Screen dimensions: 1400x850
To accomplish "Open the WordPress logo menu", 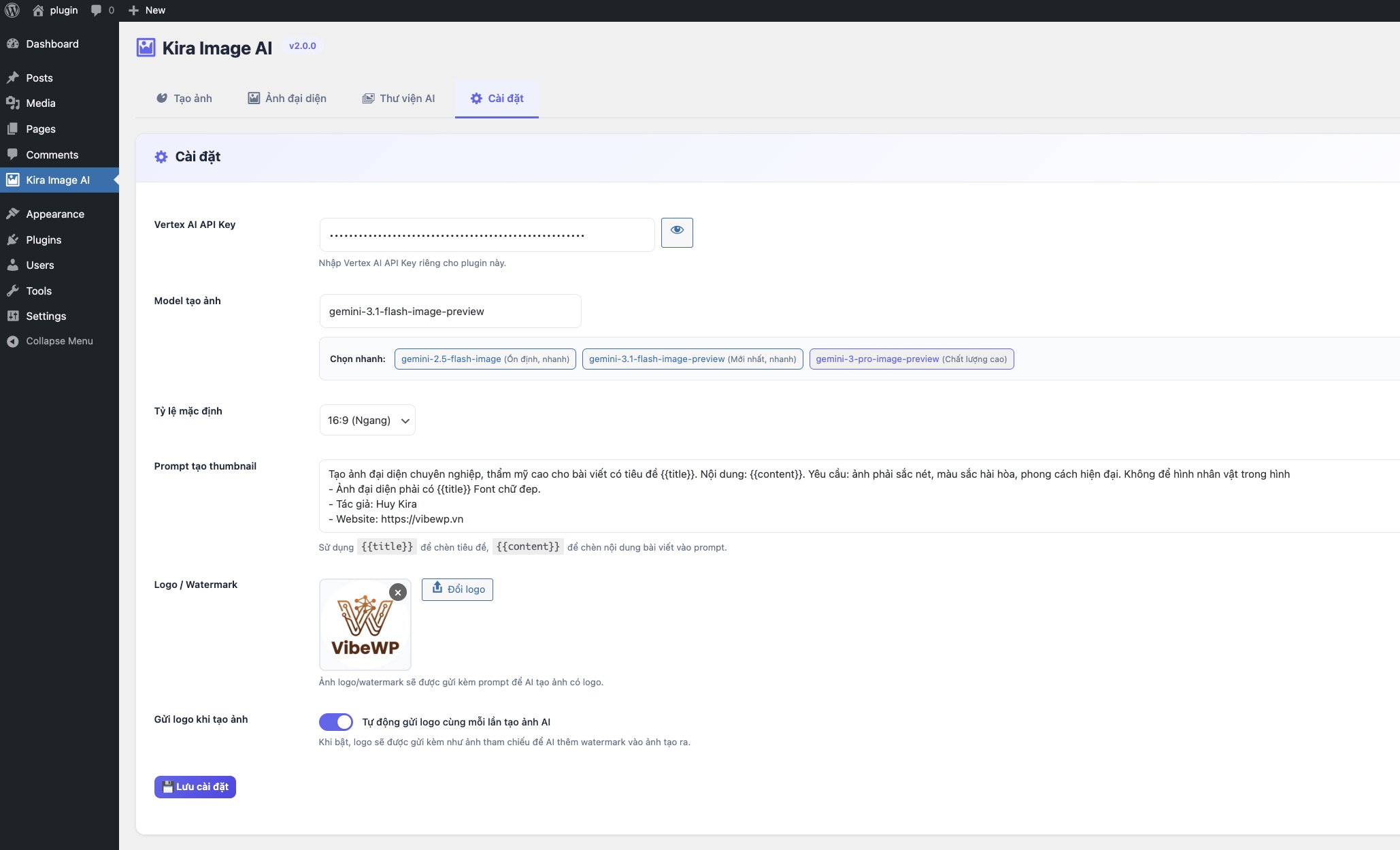I will click(12, 10).
